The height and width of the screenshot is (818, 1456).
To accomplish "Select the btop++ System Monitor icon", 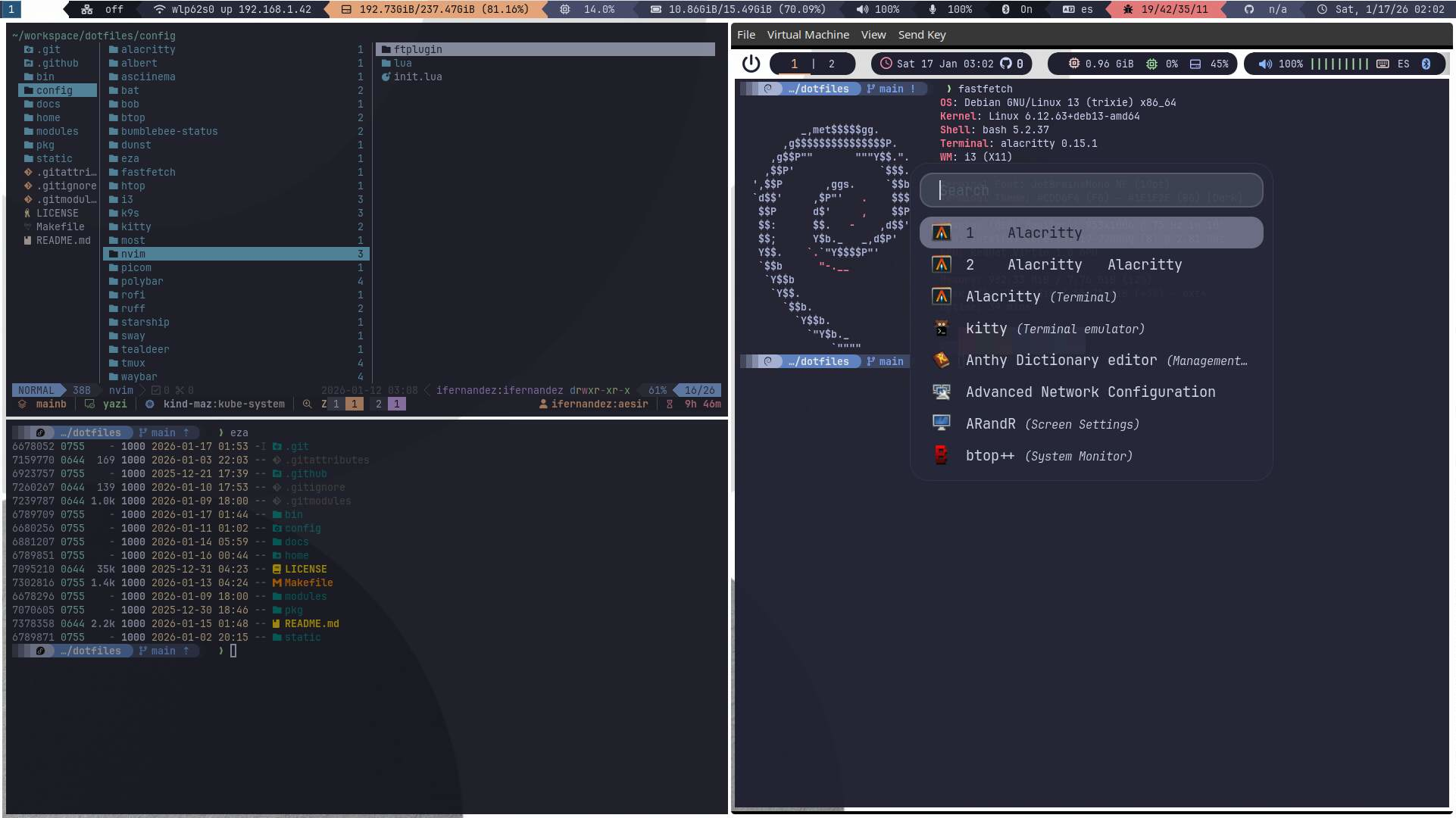I will [x=941, y=456].
